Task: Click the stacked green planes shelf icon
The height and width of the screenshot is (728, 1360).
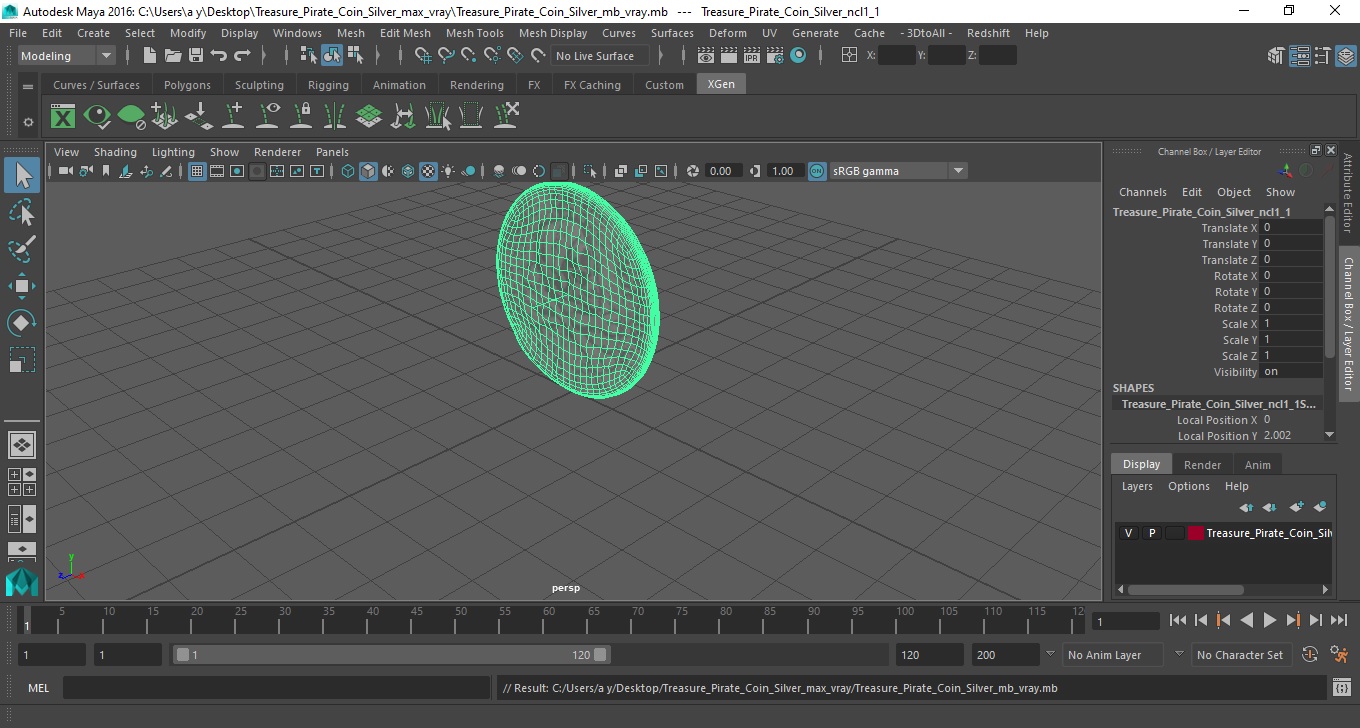Action: [x=369, y=117]
